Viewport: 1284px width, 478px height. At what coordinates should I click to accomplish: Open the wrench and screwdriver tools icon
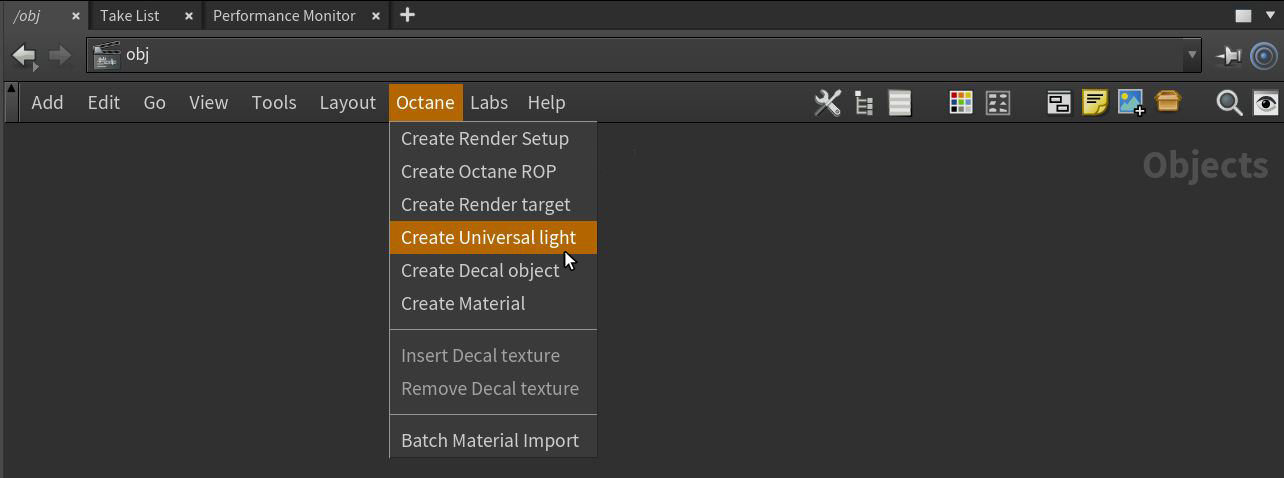827,103
